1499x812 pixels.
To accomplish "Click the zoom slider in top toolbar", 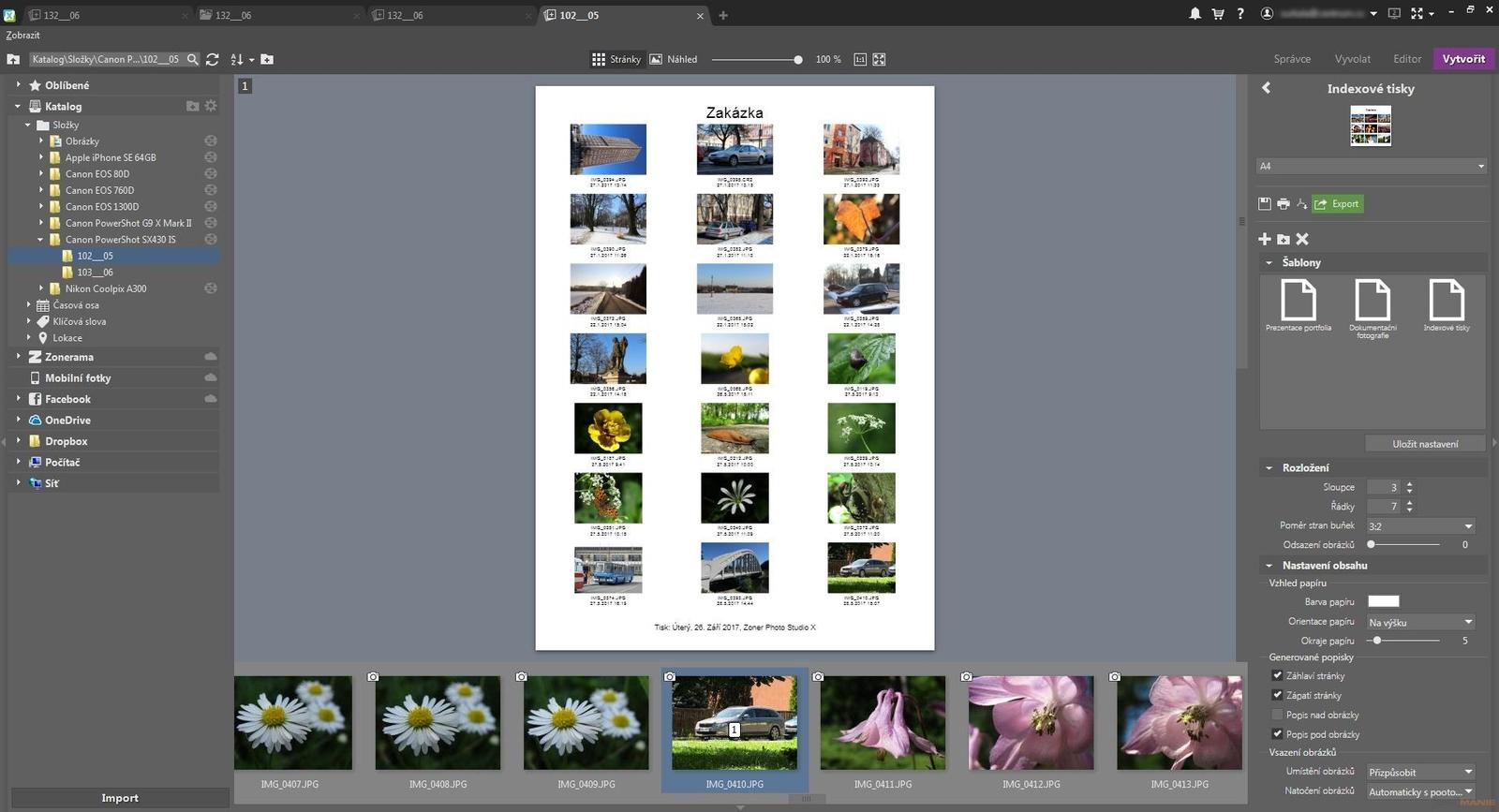I will point(757,59).
